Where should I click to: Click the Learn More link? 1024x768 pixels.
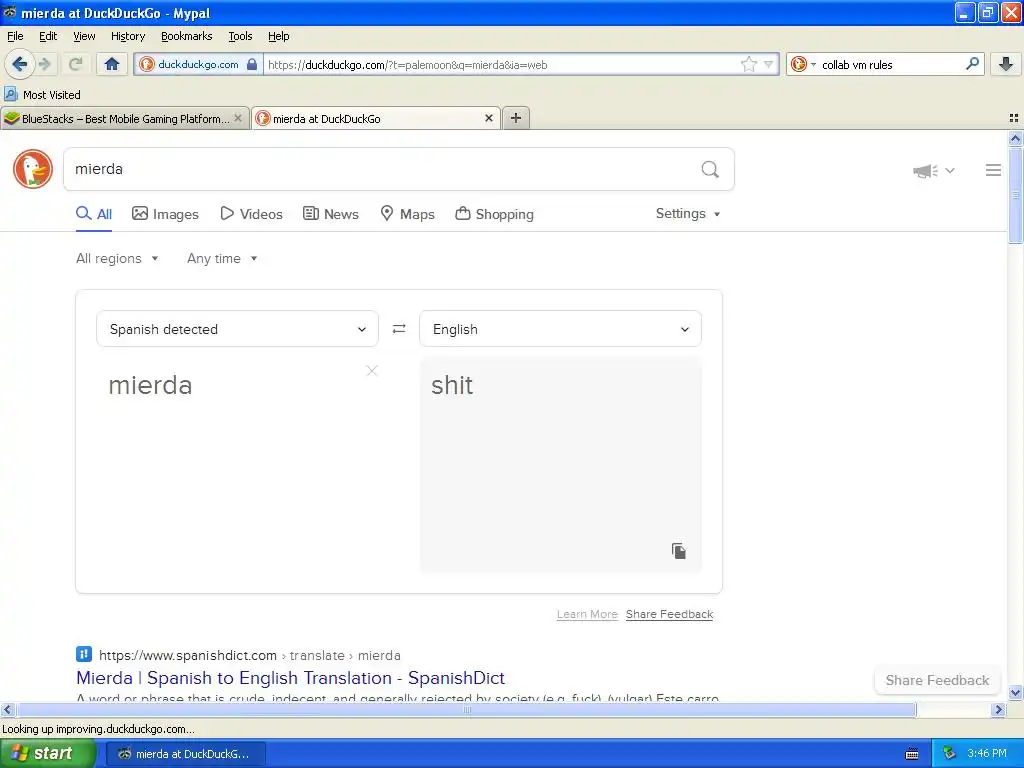(587, 614)
